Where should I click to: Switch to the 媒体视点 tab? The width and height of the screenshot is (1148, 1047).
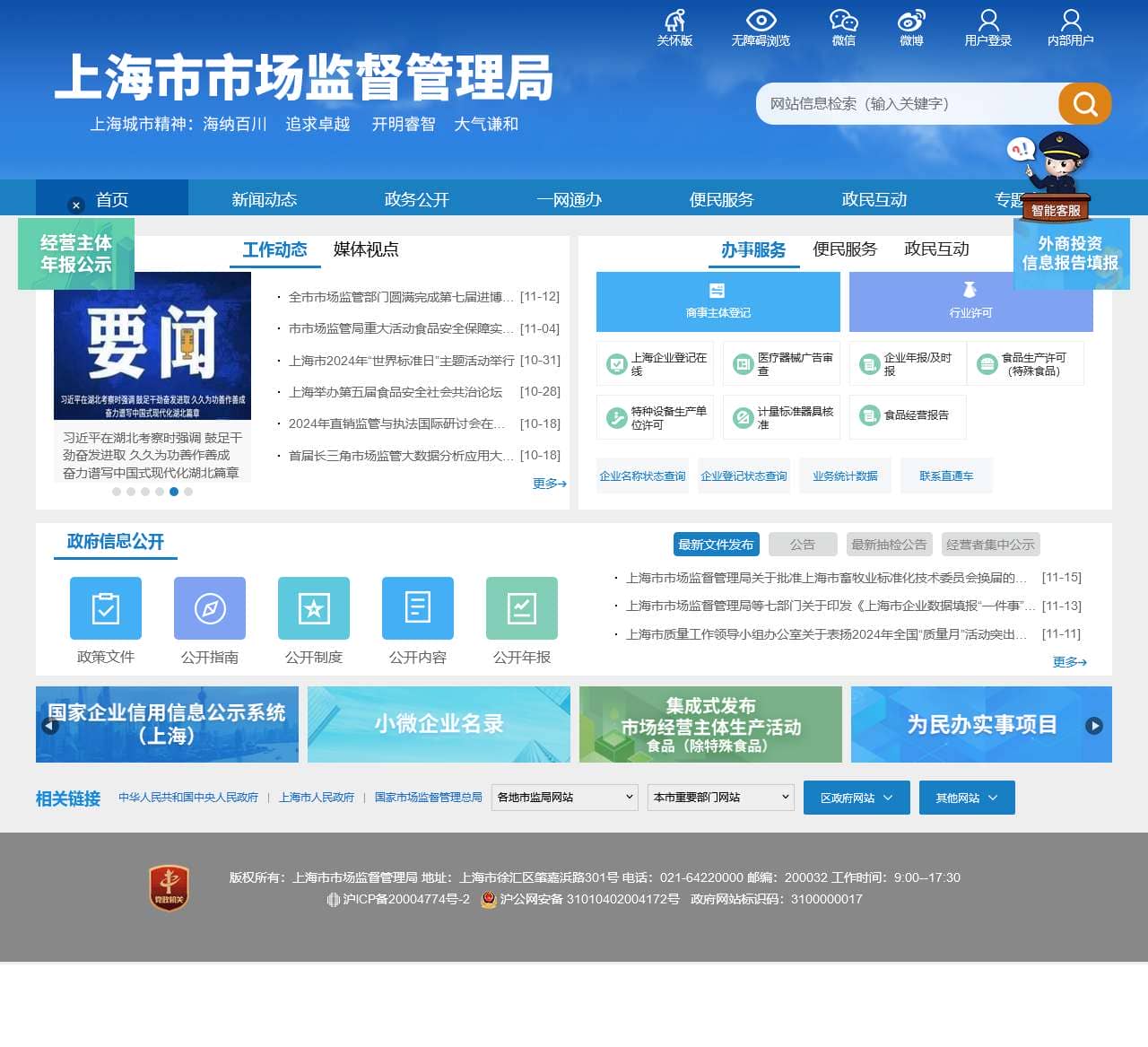(366, 249)
